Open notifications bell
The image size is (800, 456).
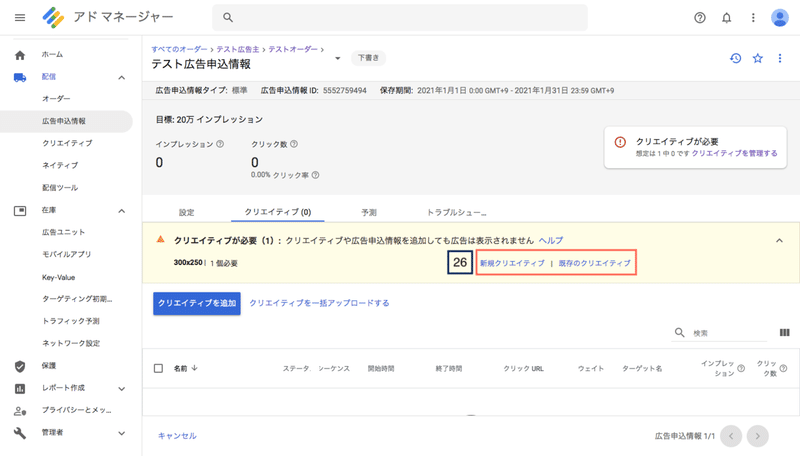tap(727, 18)
